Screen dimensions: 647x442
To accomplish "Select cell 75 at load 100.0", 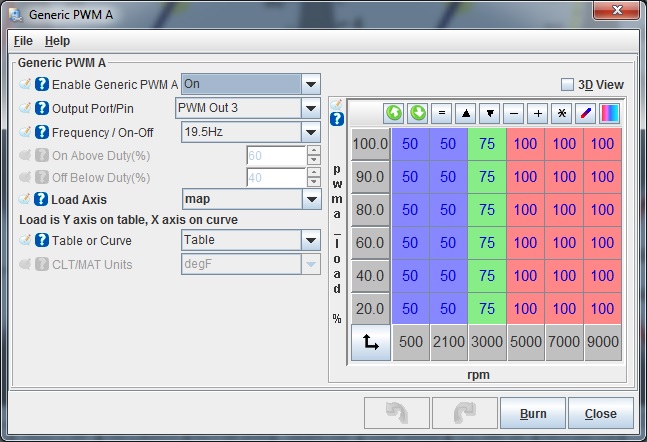I will [x=487, y=144].
